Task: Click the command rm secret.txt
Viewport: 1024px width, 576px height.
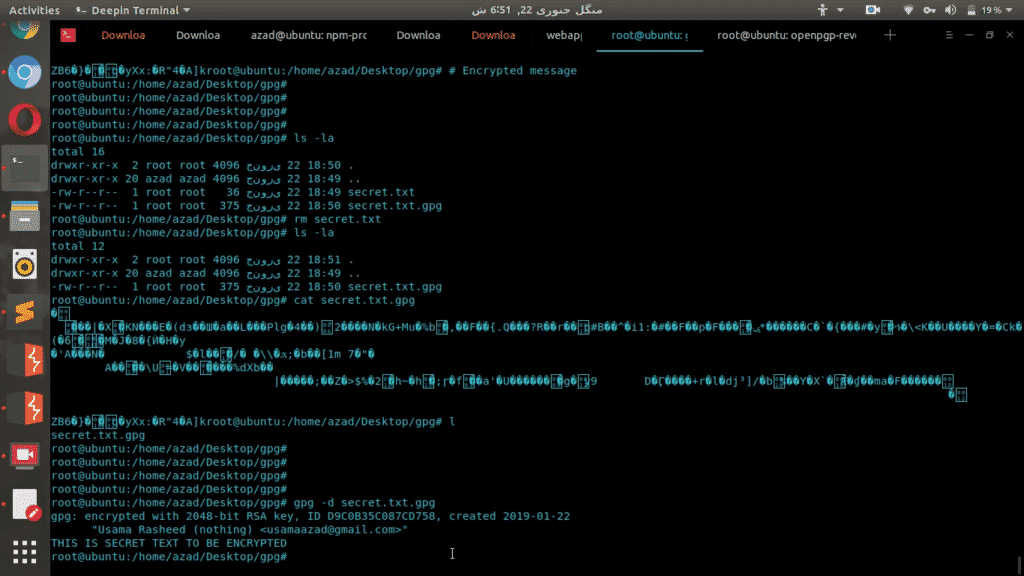Action: [337, 219]
